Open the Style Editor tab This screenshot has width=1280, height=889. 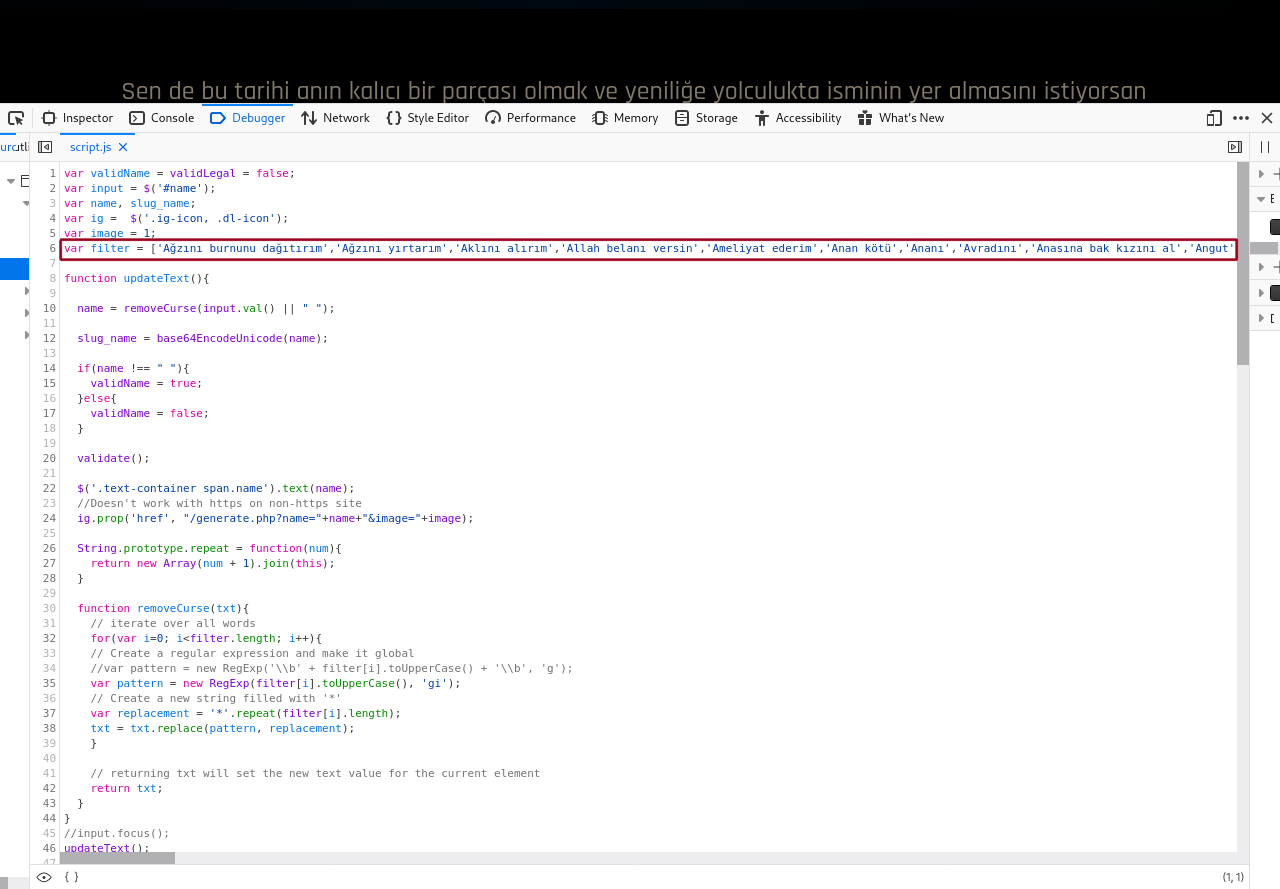pos(428,118)
